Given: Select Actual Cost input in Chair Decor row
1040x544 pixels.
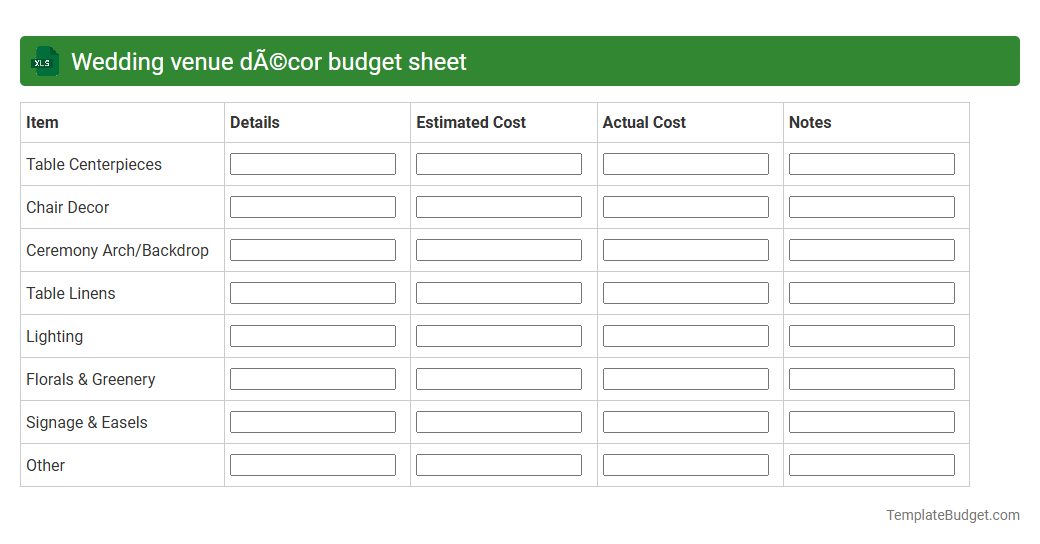Looking at the screenshot, I should 686,207.
